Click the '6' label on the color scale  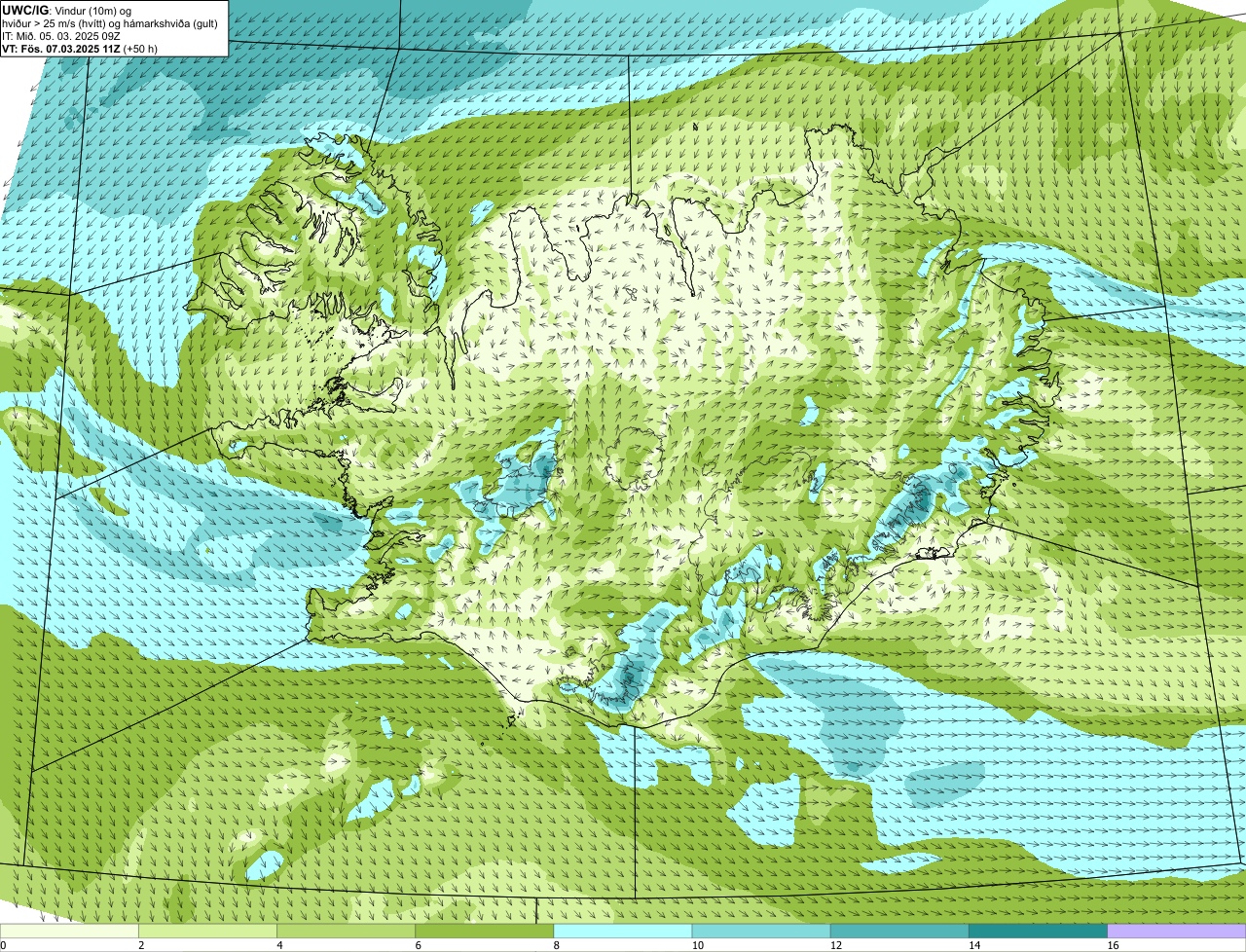pyautogui.click(x=419, y=945)
